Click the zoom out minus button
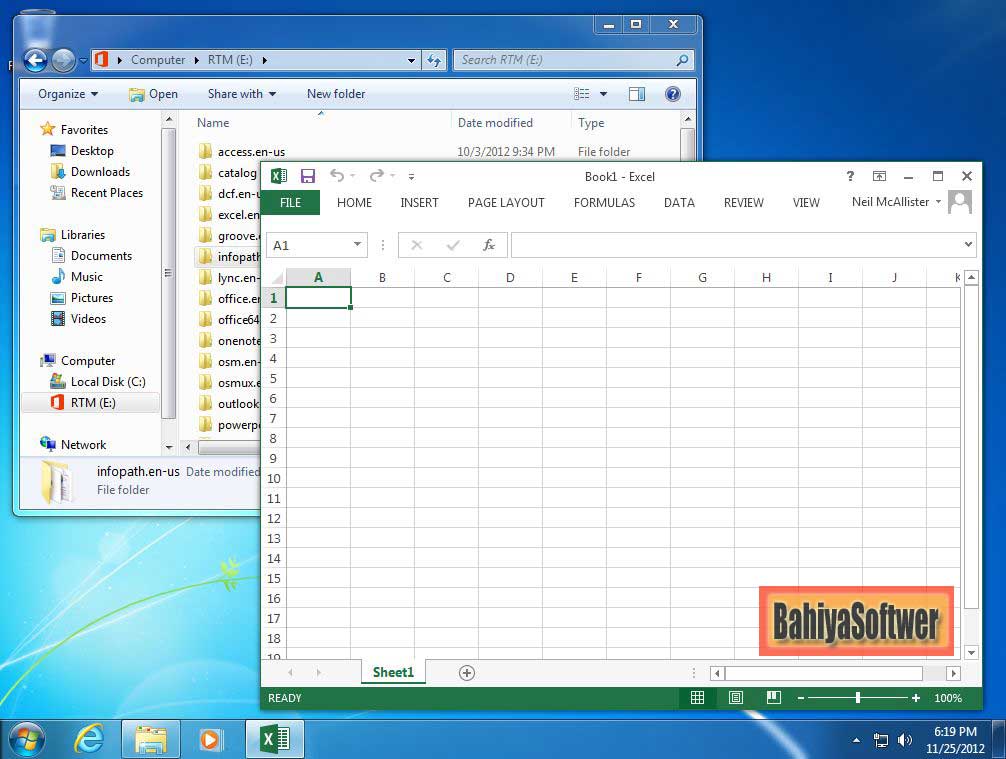The image size is (1006, 759). pos(801,698)
